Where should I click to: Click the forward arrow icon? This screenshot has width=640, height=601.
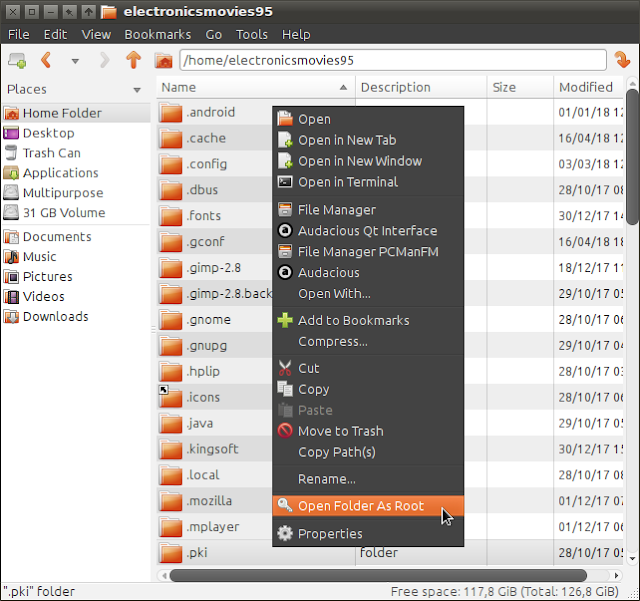(104, 60)
